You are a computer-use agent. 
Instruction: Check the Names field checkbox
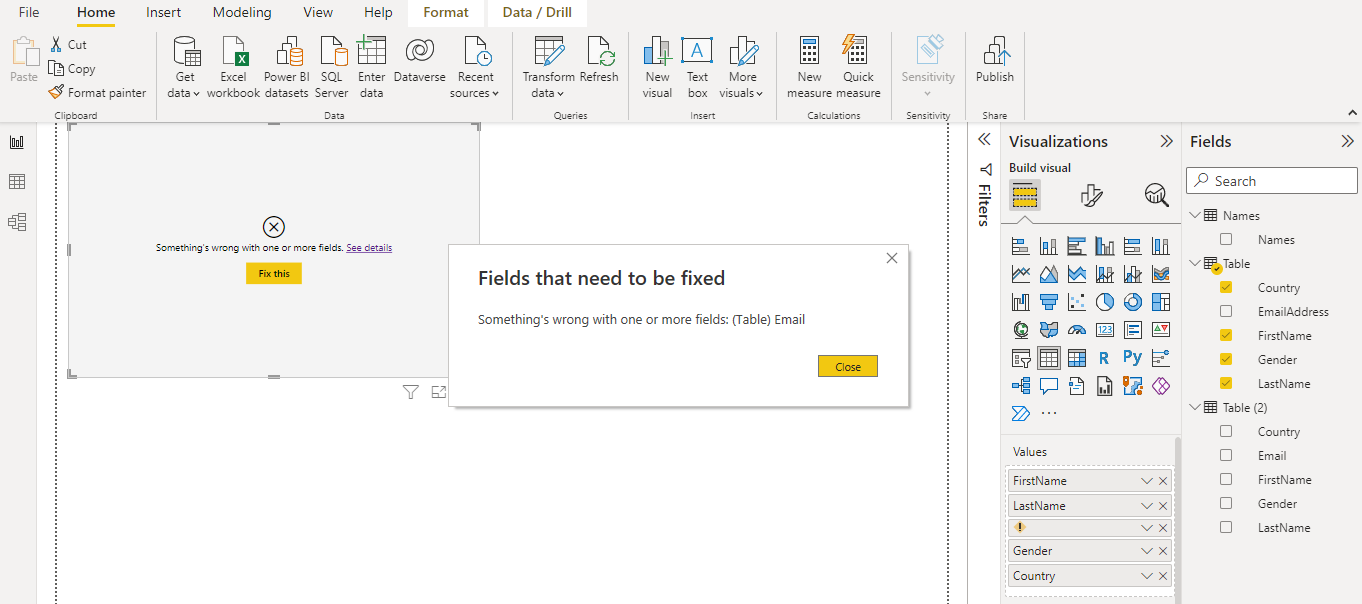[1226, 239]
